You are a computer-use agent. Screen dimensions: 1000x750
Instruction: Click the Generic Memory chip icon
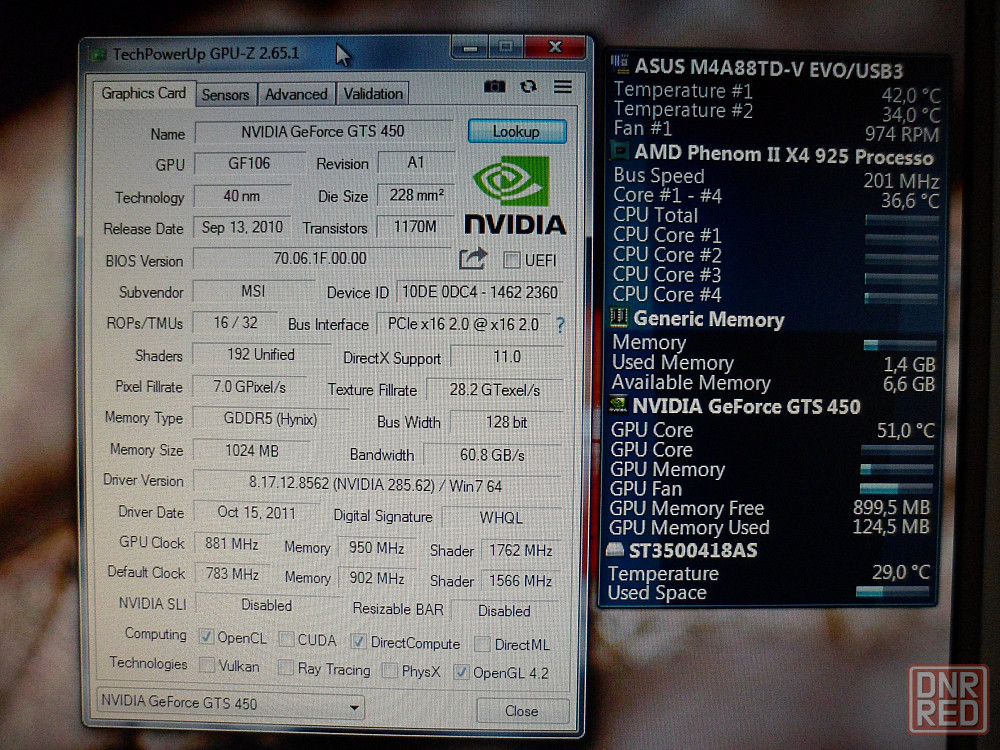[x=619, y=317]
